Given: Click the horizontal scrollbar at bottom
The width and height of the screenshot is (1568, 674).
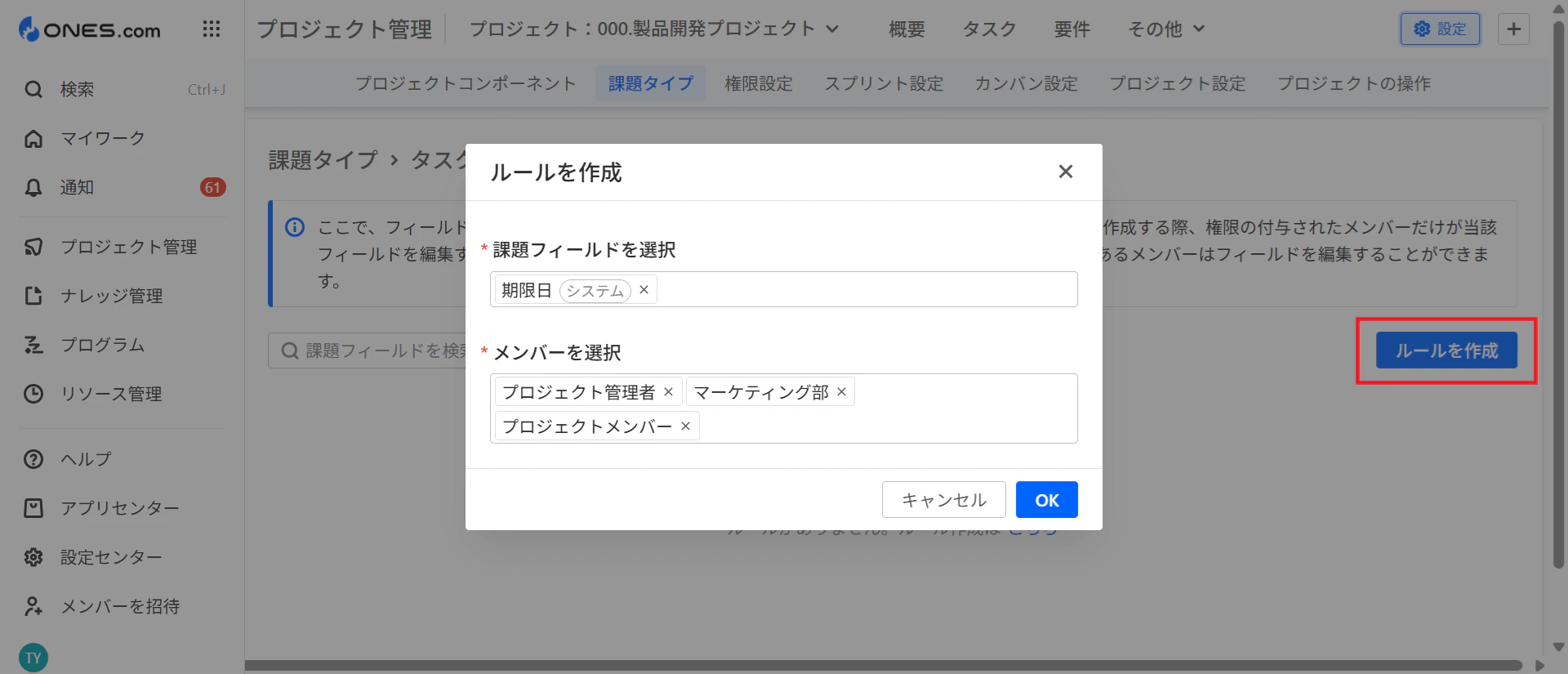Looking at the screenshot, I should point(884,666).
